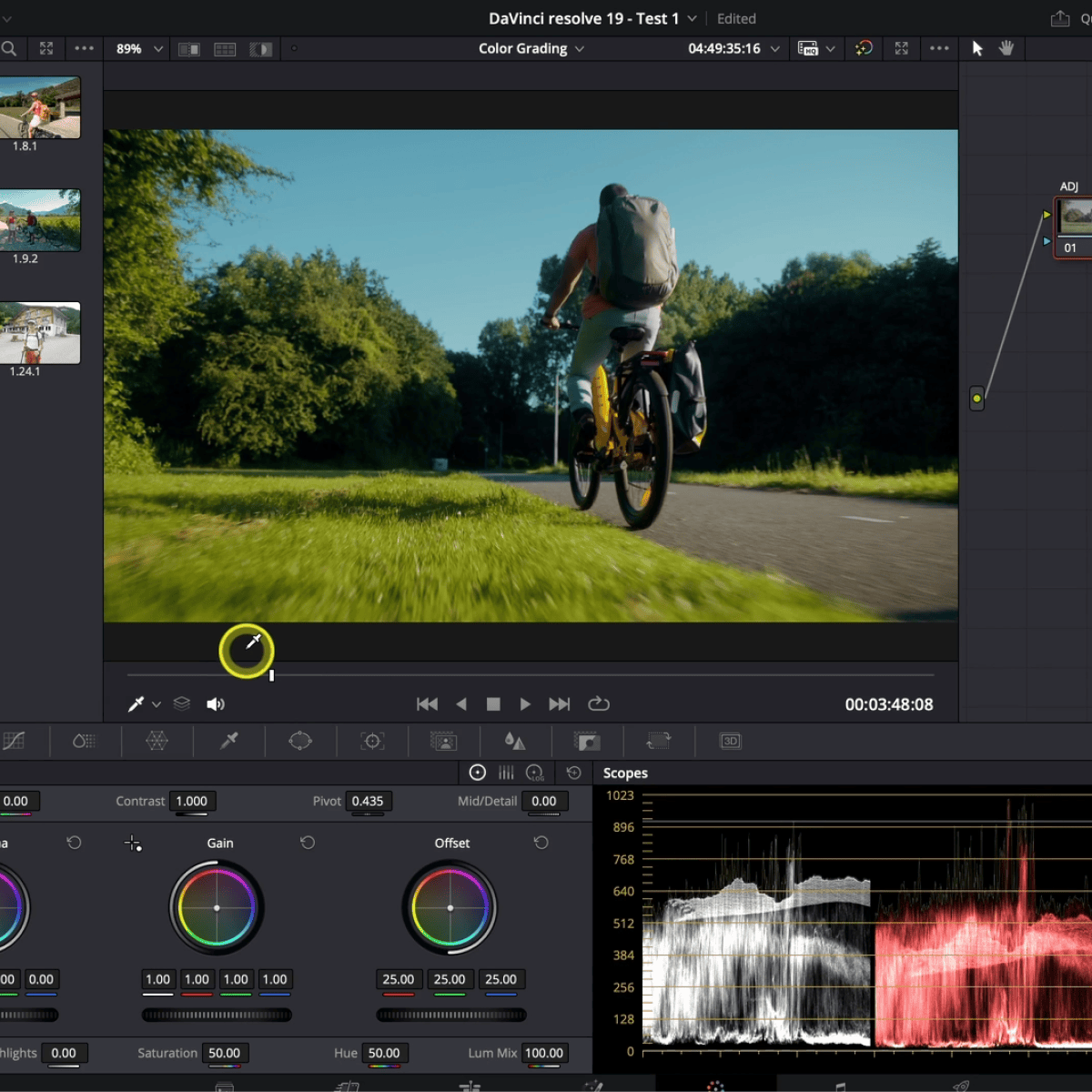The image size is (1092, 1092).
Task: Open the Color Grading workspace dropdown
Action: (531, 48)
